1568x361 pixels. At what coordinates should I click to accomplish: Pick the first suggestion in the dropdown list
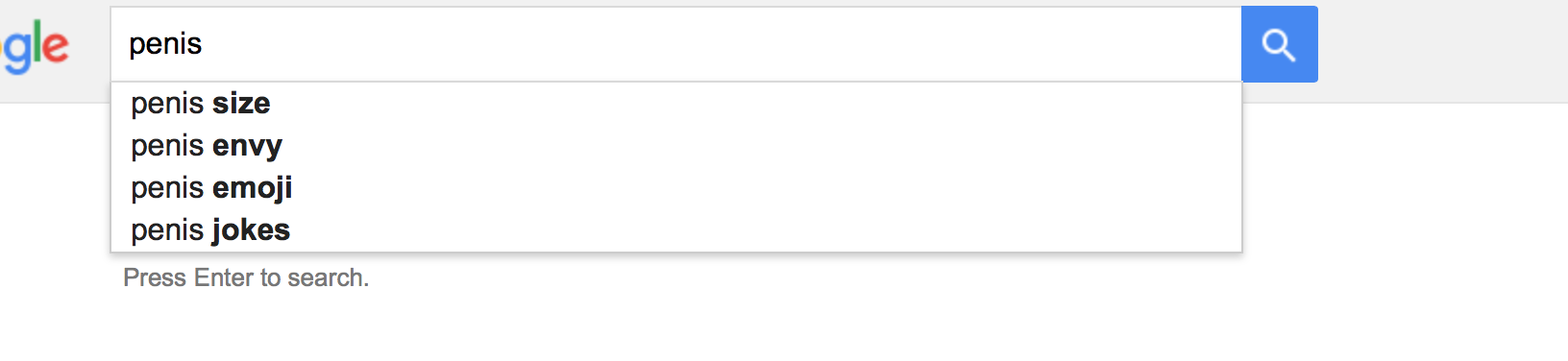tap(676, 103)
